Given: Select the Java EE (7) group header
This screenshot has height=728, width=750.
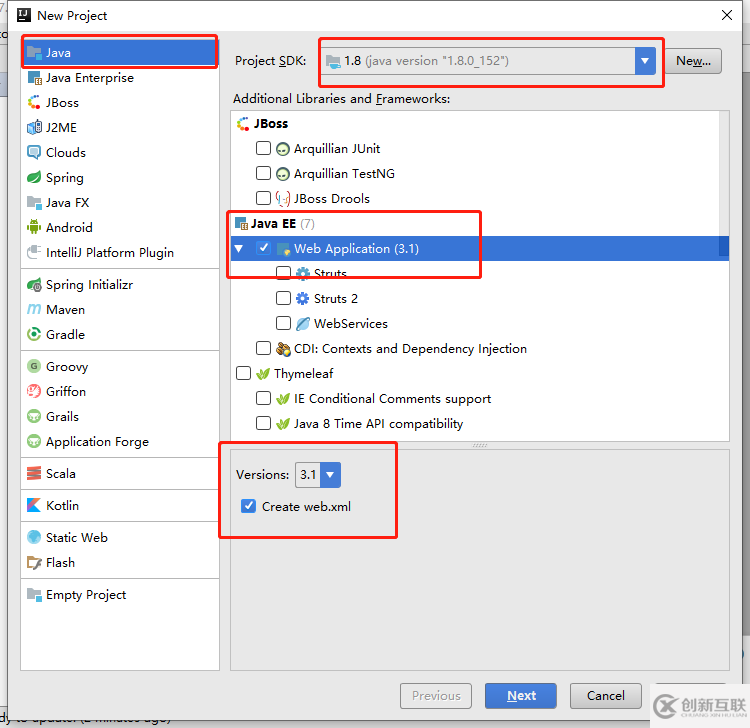Looking at the screenshot, I should [x=274, y=223].
